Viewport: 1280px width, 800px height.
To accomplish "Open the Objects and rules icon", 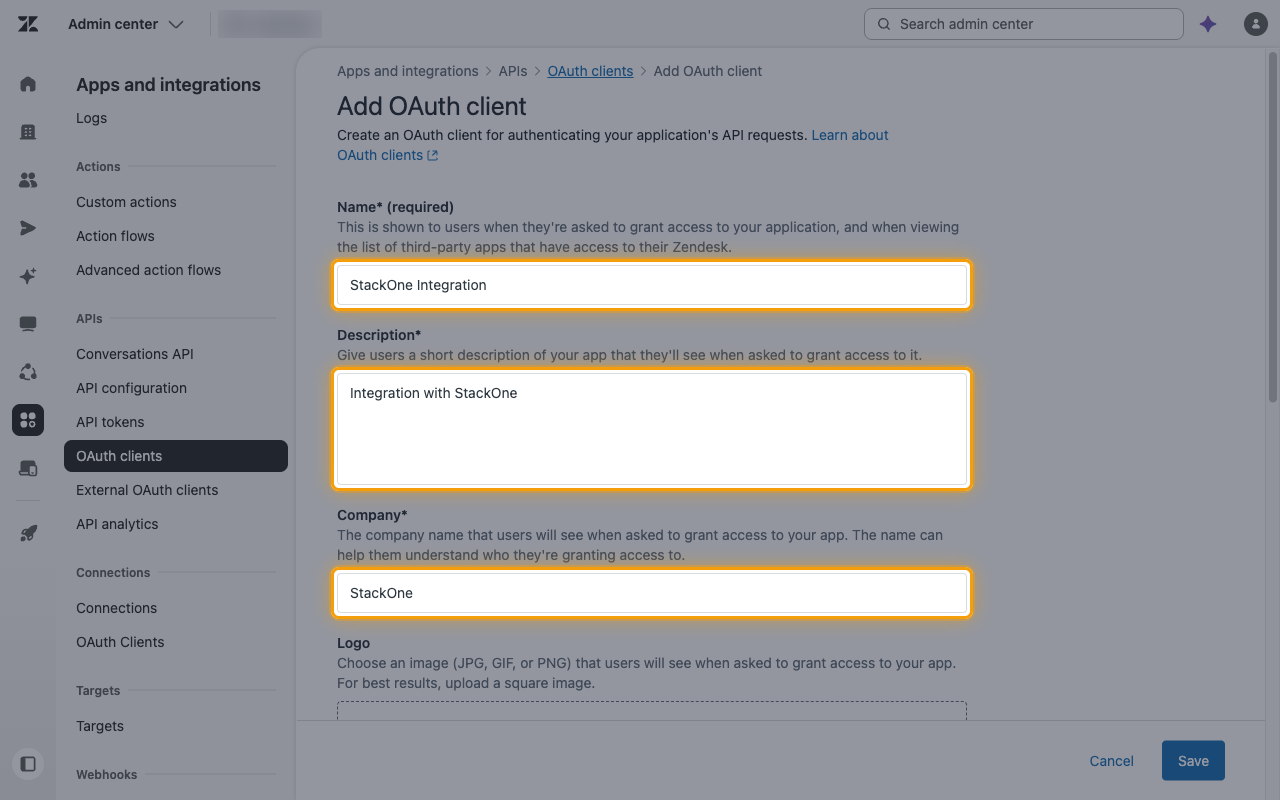I will (x=28, y=372).
